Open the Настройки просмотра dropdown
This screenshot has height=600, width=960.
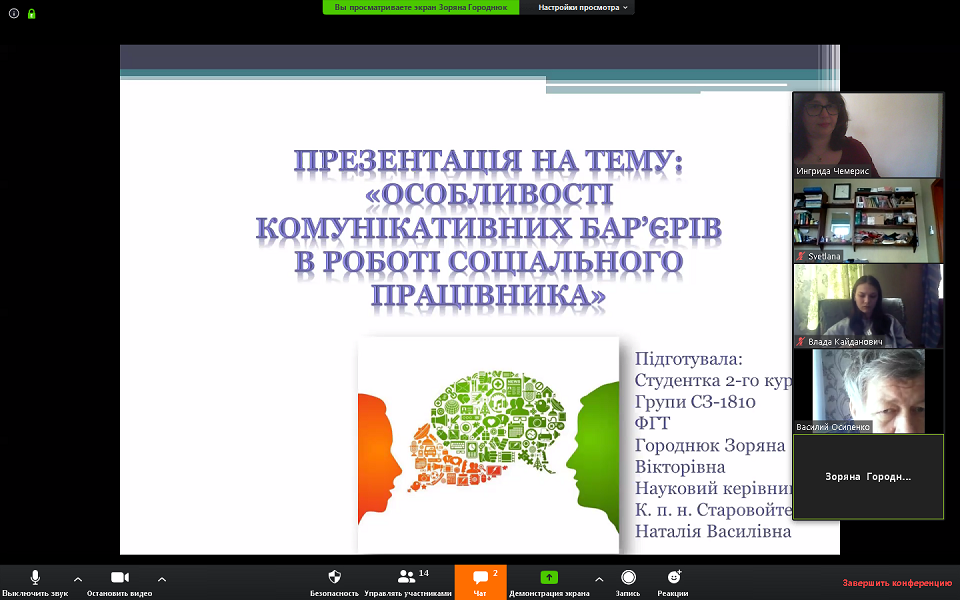(582, 7)
